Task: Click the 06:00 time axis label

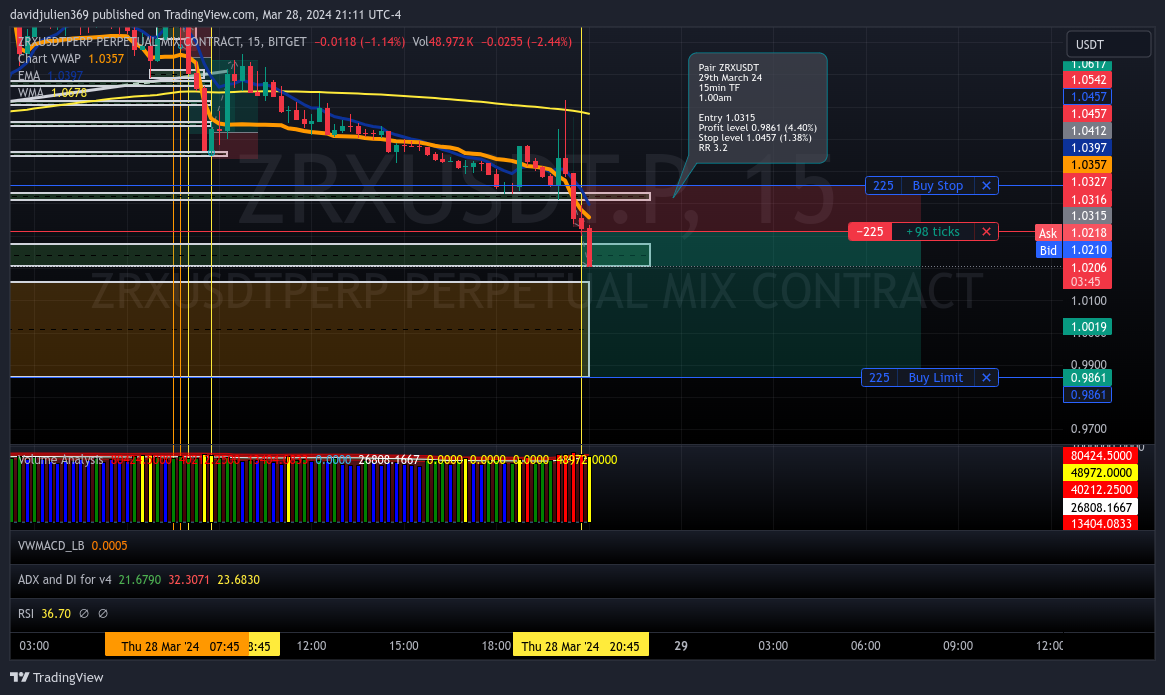Action: click(x=866, y=646)
